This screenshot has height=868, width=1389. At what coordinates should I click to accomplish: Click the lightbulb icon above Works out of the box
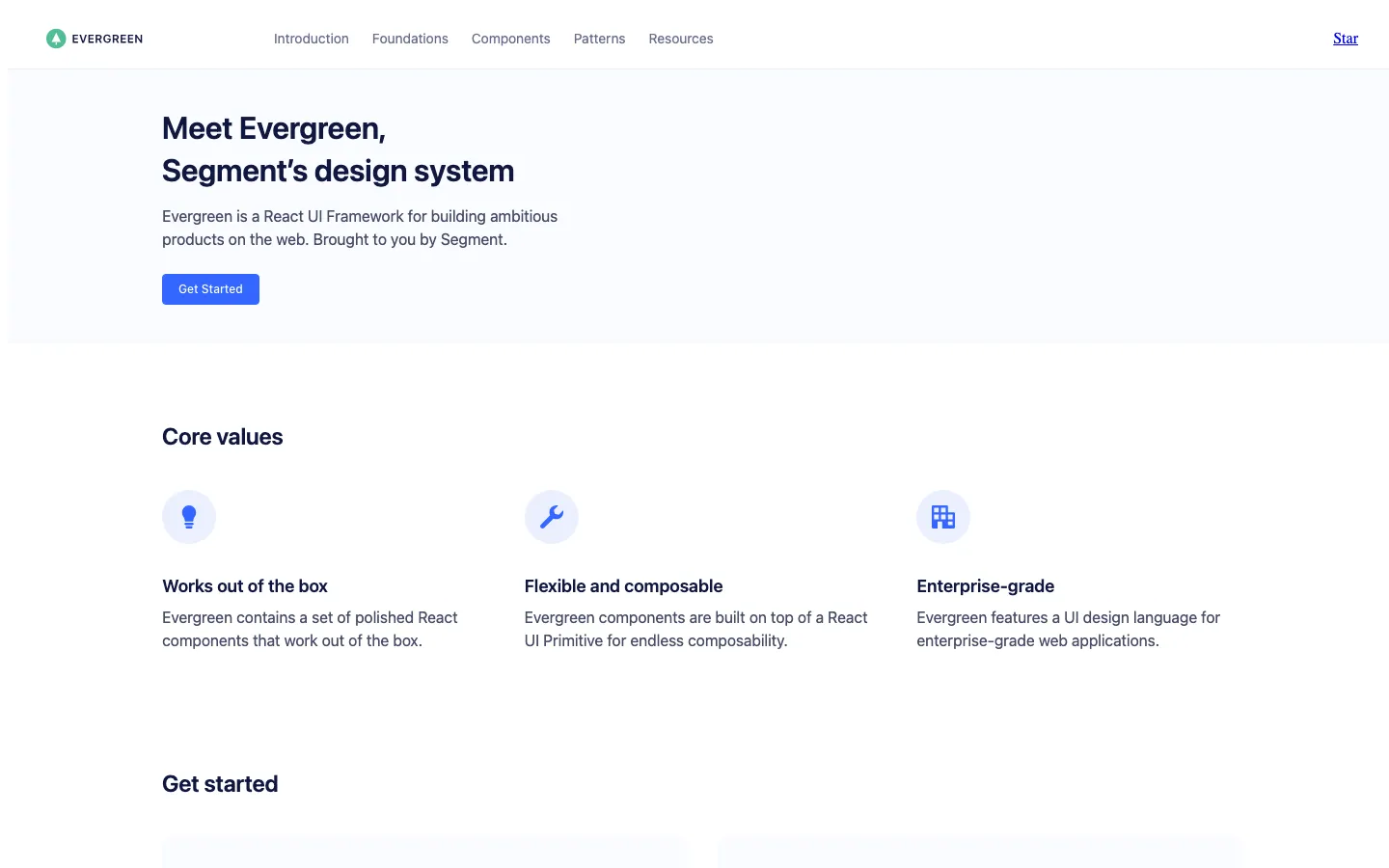click(189, 517)
